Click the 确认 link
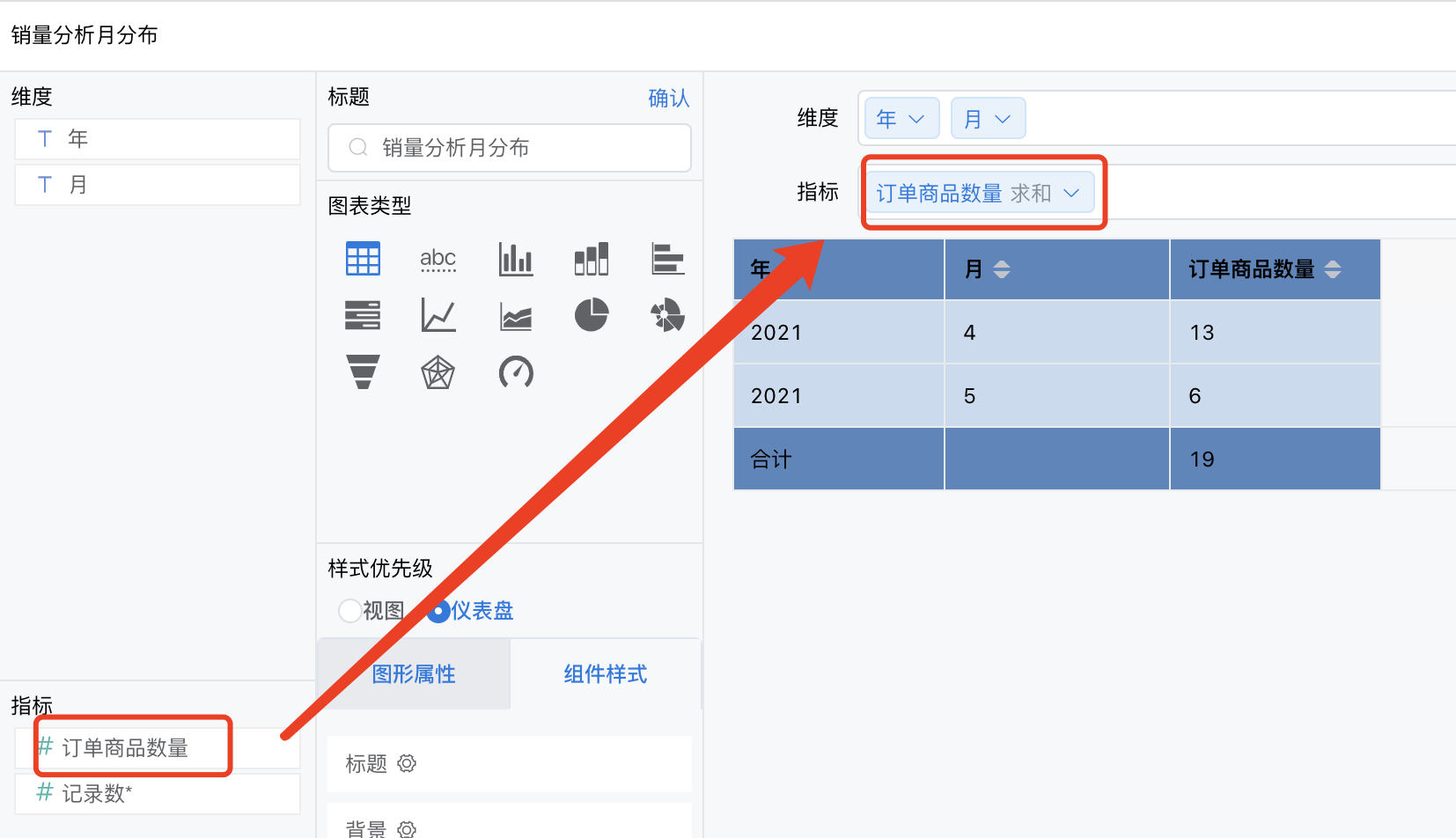This screenshot has height=838, width=1456. coord(669,98)
